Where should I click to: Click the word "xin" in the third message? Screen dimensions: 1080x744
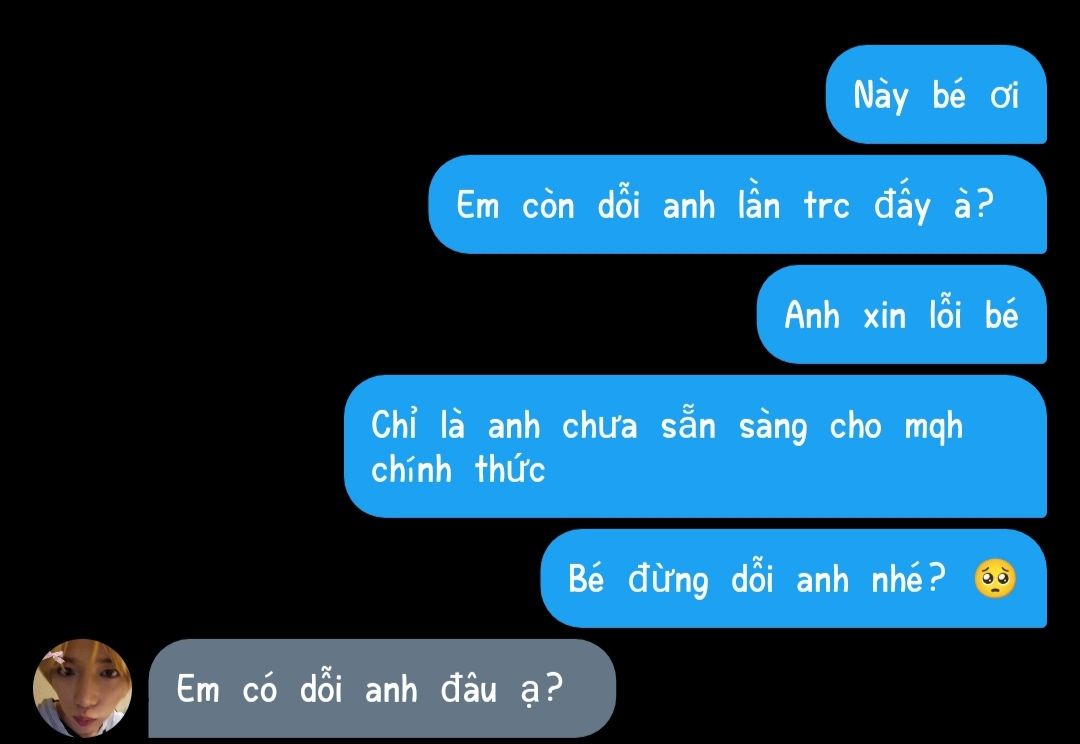click(884, 317)
